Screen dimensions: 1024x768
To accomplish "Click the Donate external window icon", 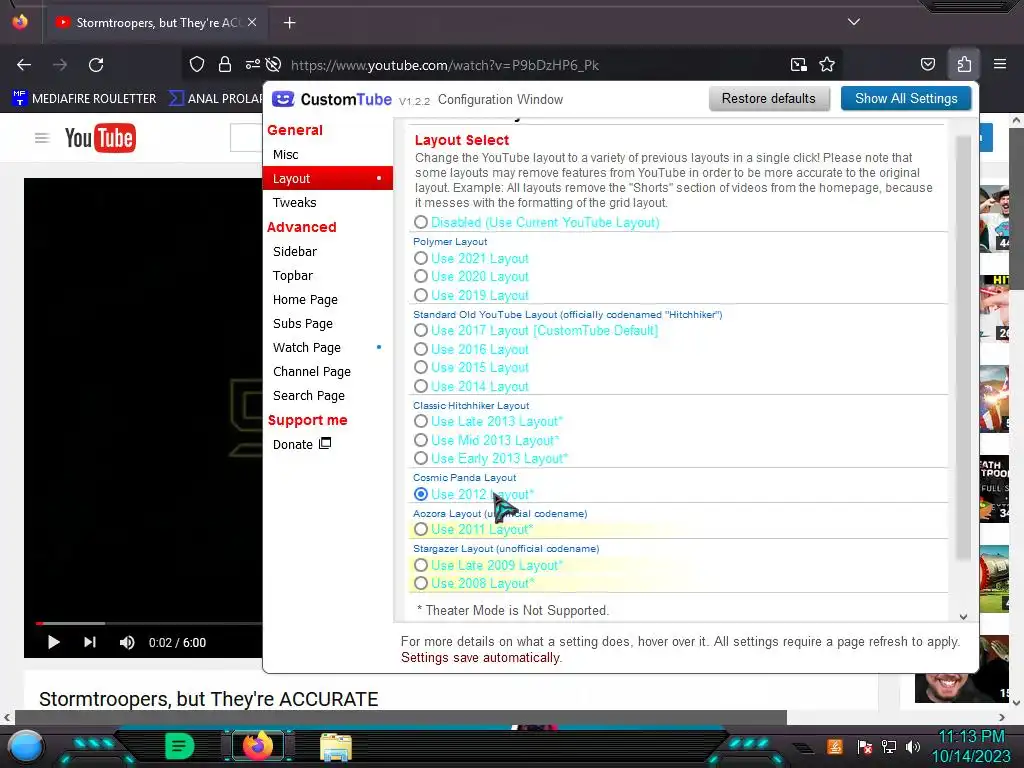I will [x=325, y=443].
